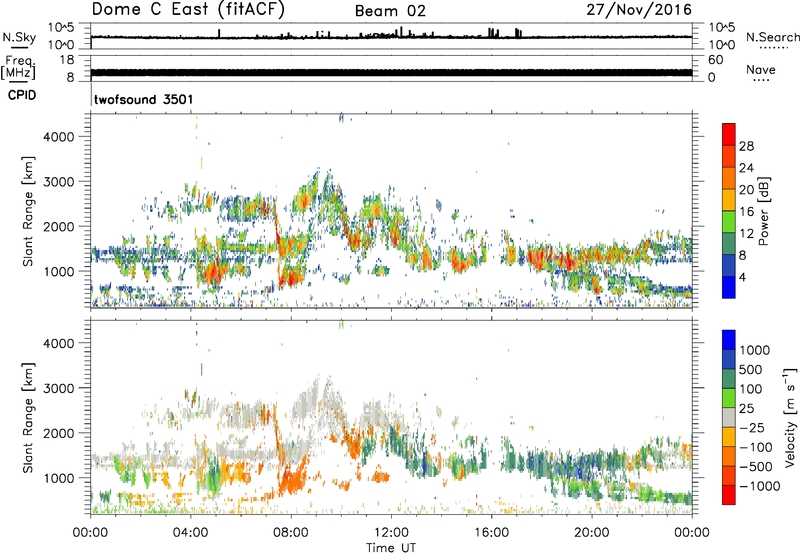Screen dimensions: 800x554
Task: Click the 'CPID' label
Action: (22, 95)
